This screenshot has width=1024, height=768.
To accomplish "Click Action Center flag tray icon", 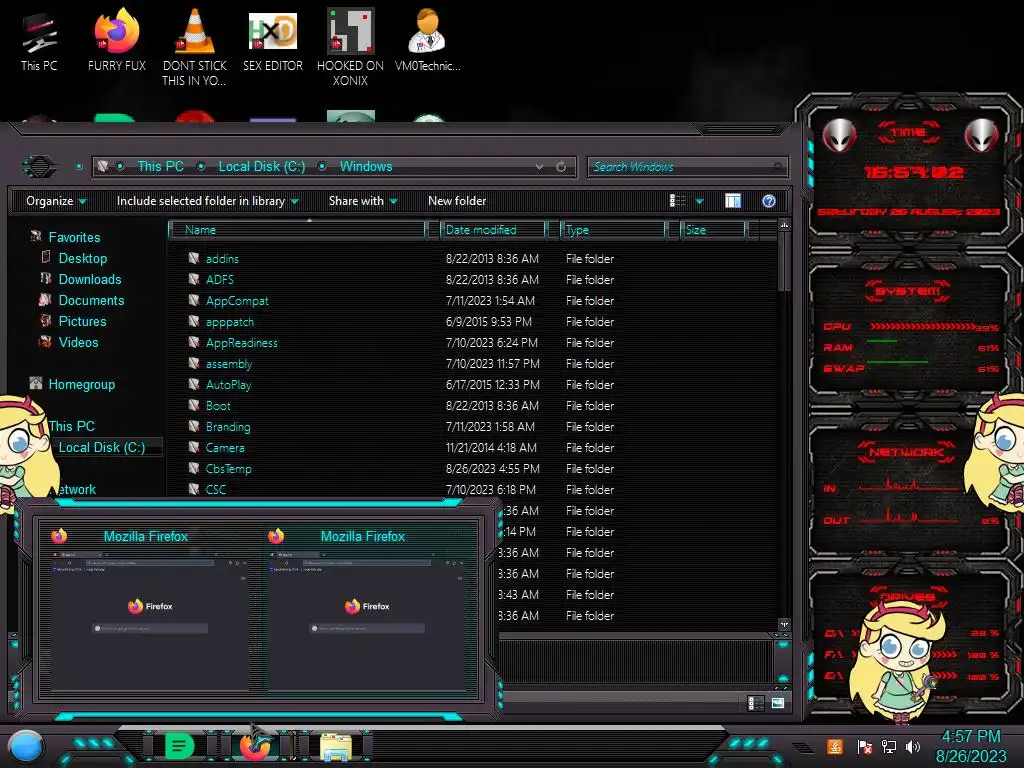I will [864, 746].
